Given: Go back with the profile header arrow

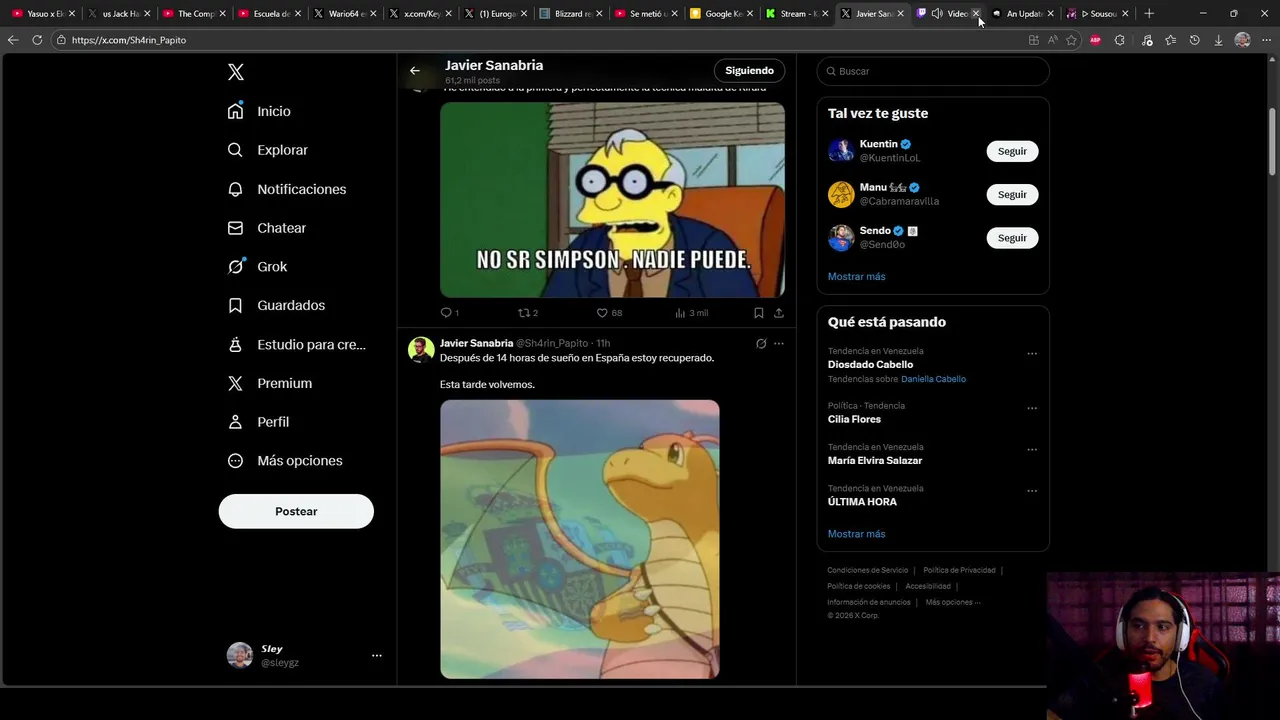Looking at the screenshot, I should tap(415, 71).
